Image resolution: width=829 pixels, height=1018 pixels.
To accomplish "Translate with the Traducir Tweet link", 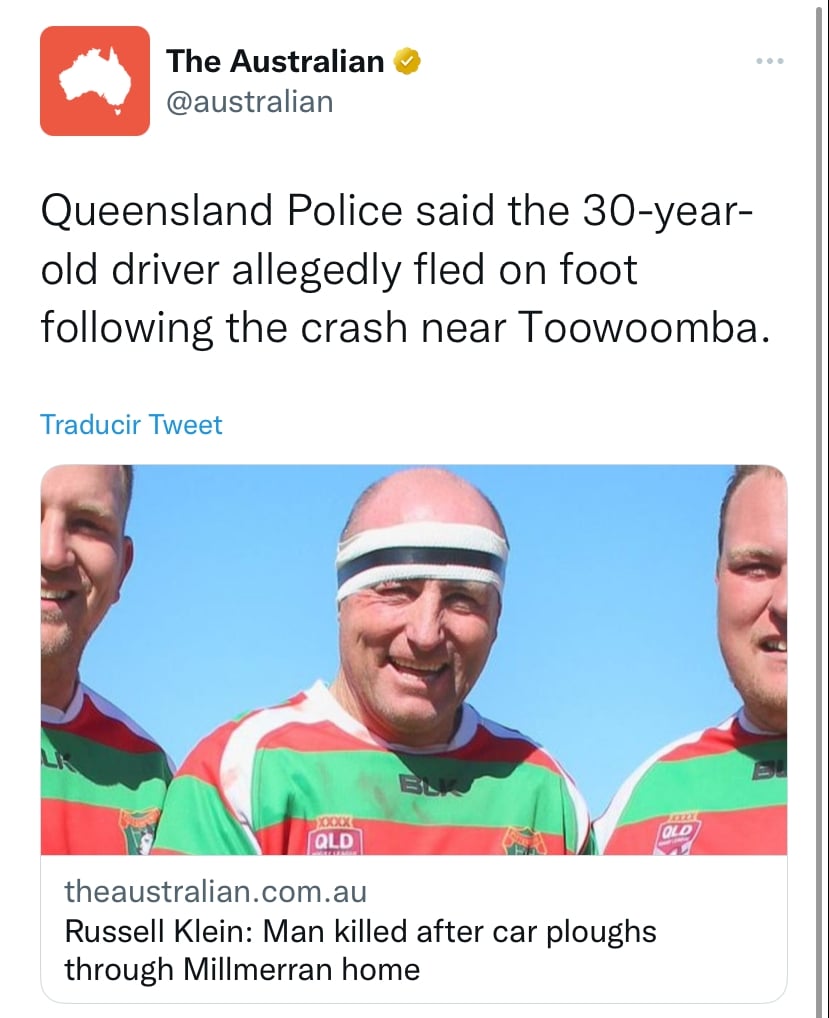I will pos(131,425).
